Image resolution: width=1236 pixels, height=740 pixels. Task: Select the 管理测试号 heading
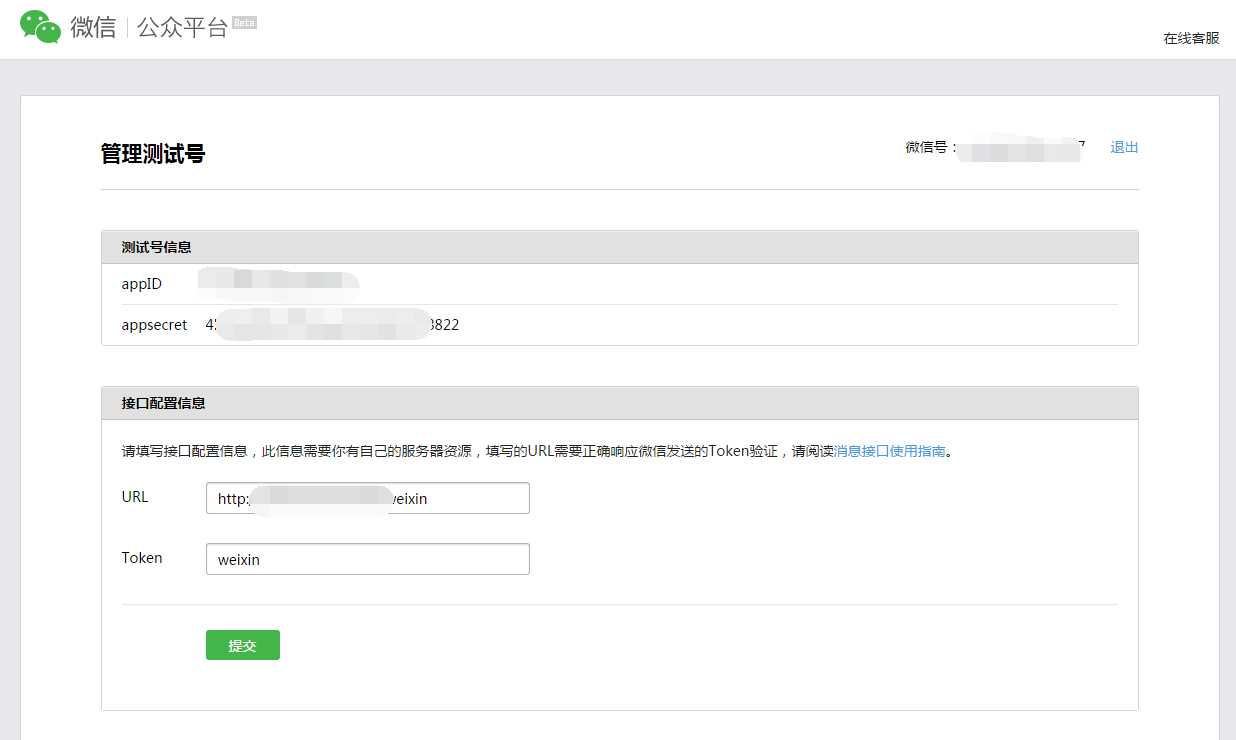tap(153, 153)
